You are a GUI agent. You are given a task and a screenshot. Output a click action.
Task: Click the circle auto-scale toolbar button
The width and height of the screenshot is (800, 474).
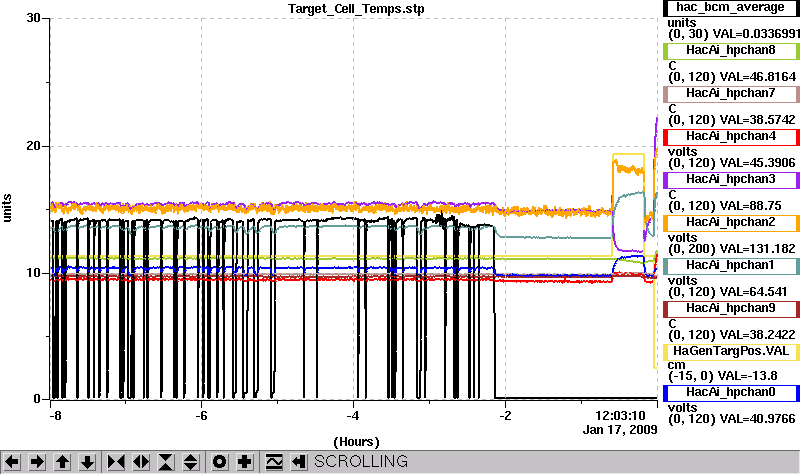[219, 462]
